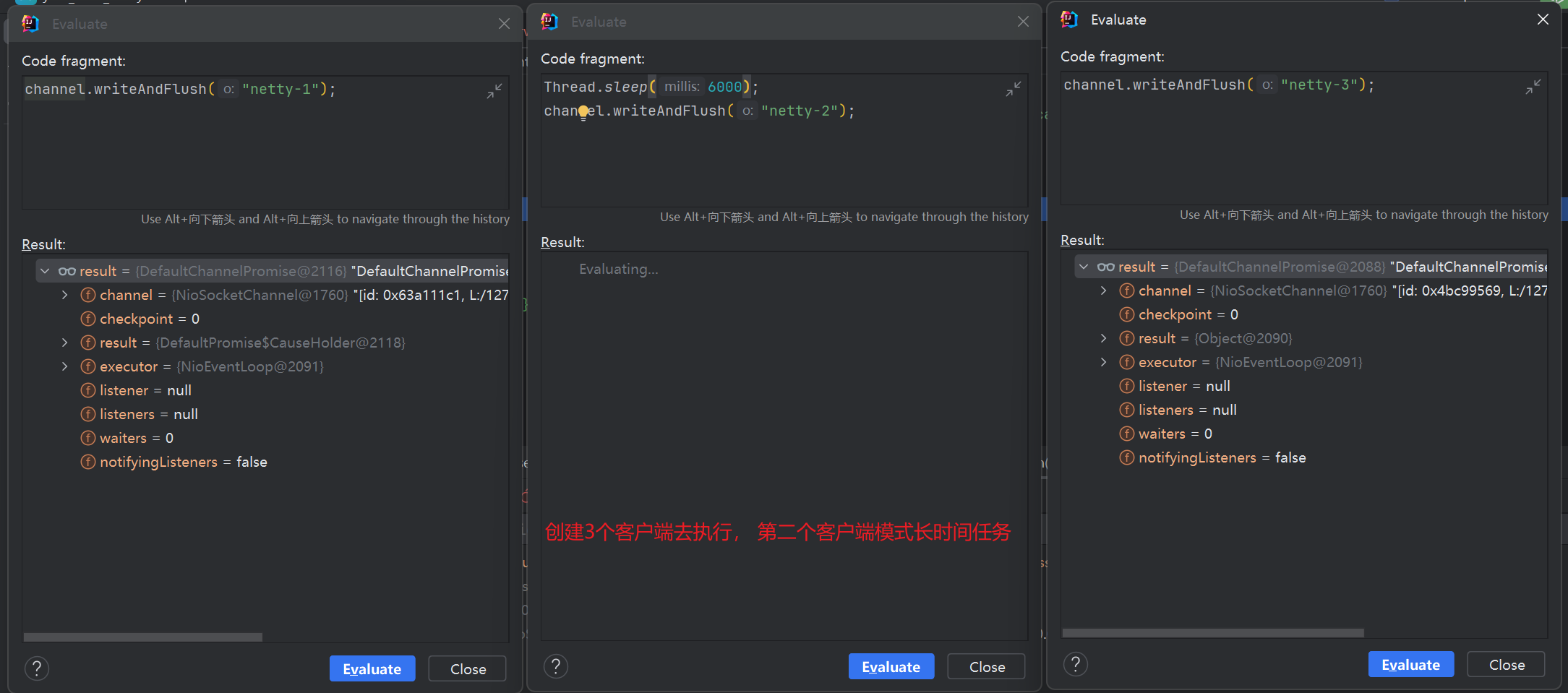Open help in the netty-2 Evaluate dialog

(556, 666)
